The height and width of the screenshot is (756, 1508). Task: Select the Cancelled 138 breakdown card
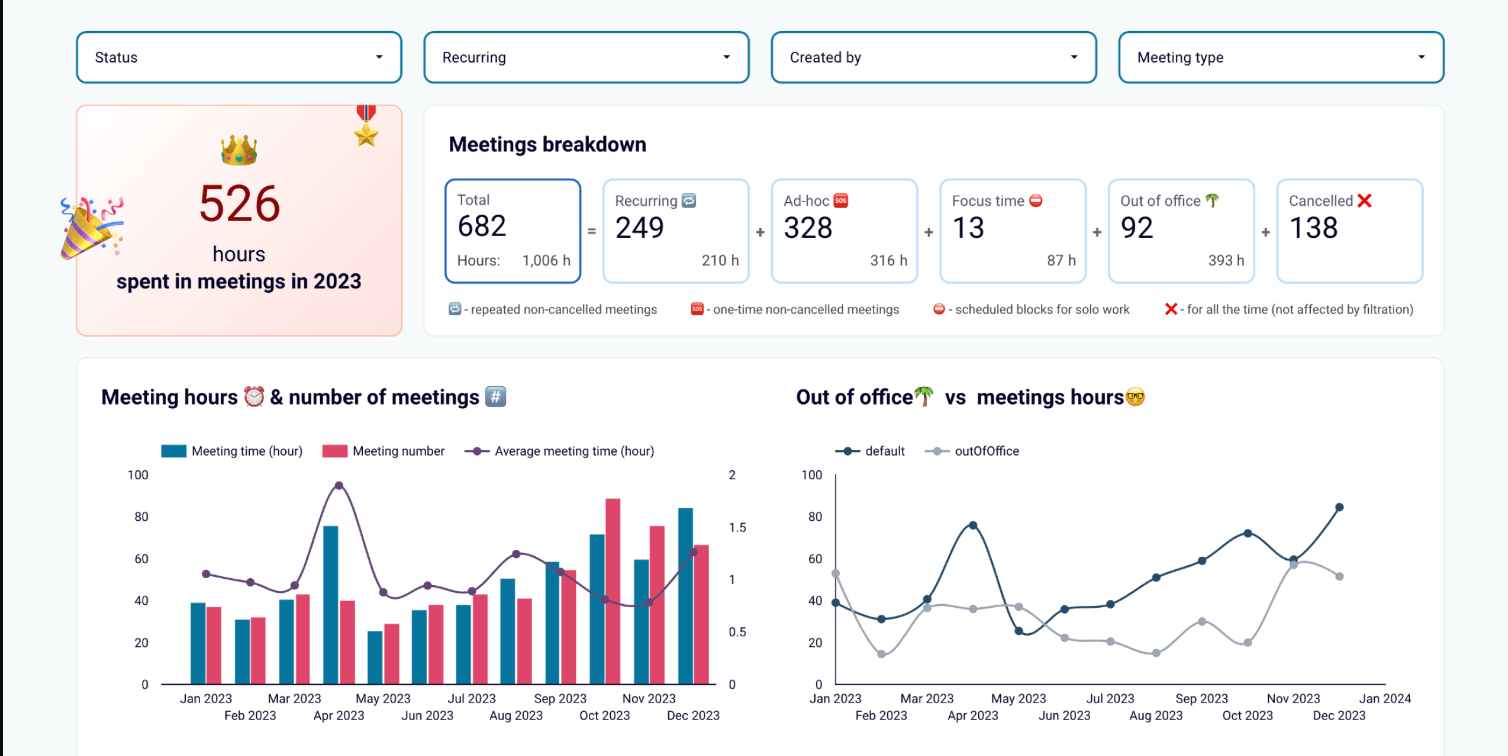click(1349, 230)
